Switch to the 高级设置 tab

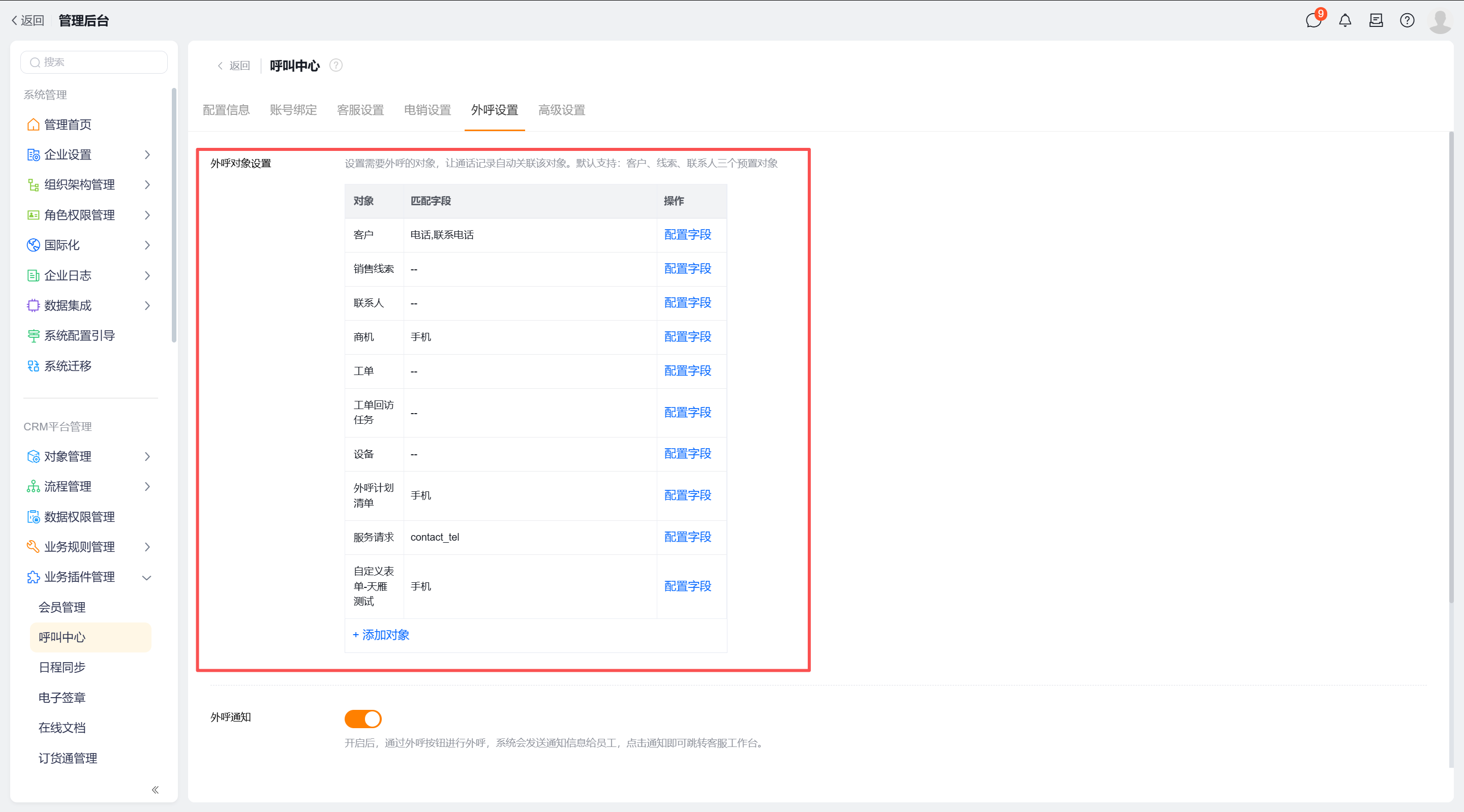pos(562,110)
